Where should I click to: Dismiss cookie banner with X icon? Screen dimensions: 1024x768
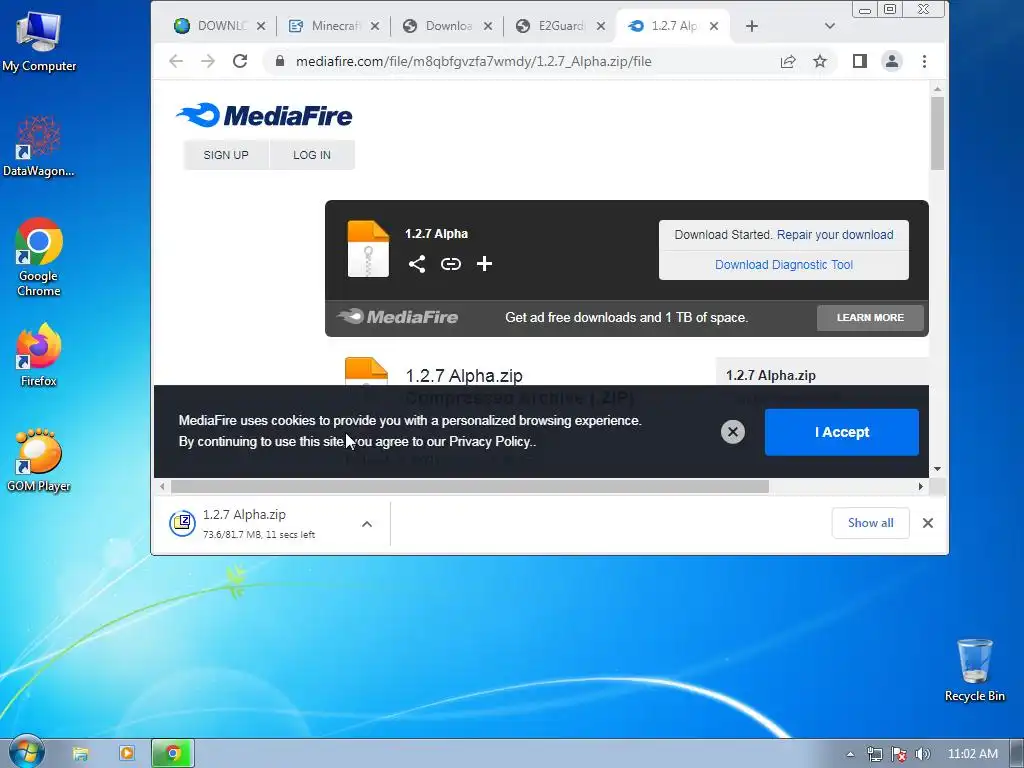pos(733,432)
